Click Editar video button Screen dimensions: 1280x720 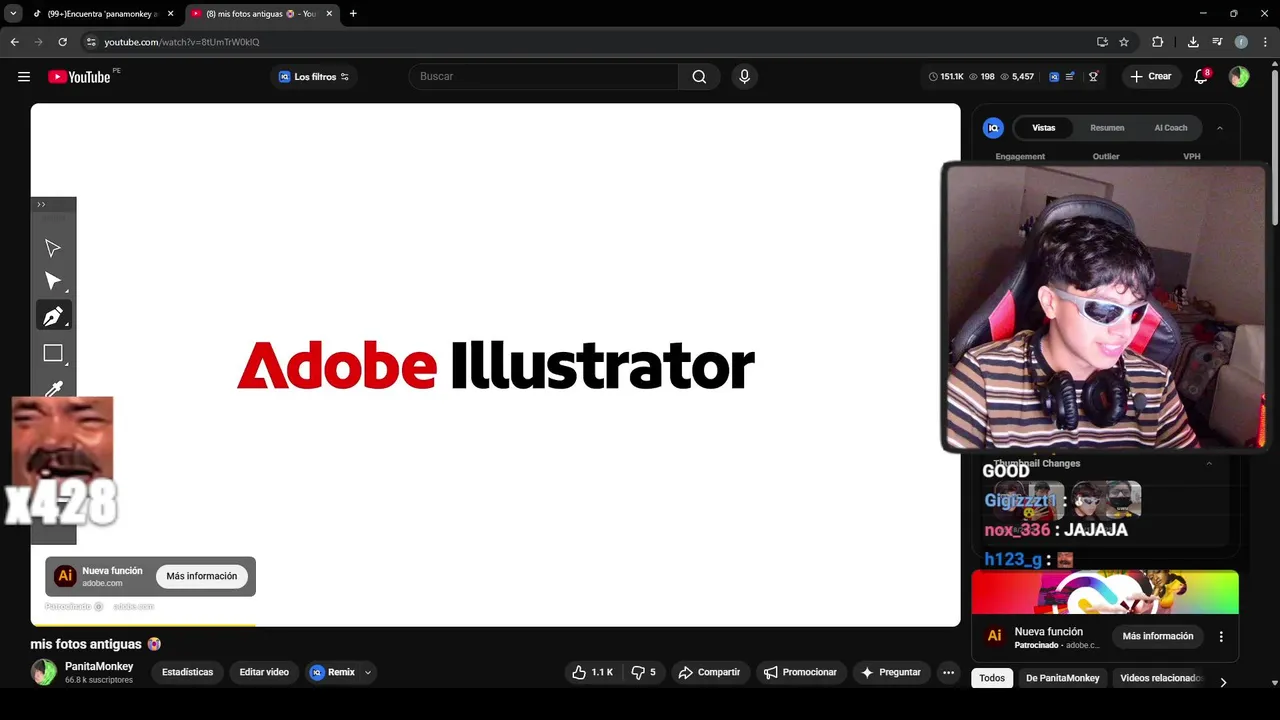point(264,672)
